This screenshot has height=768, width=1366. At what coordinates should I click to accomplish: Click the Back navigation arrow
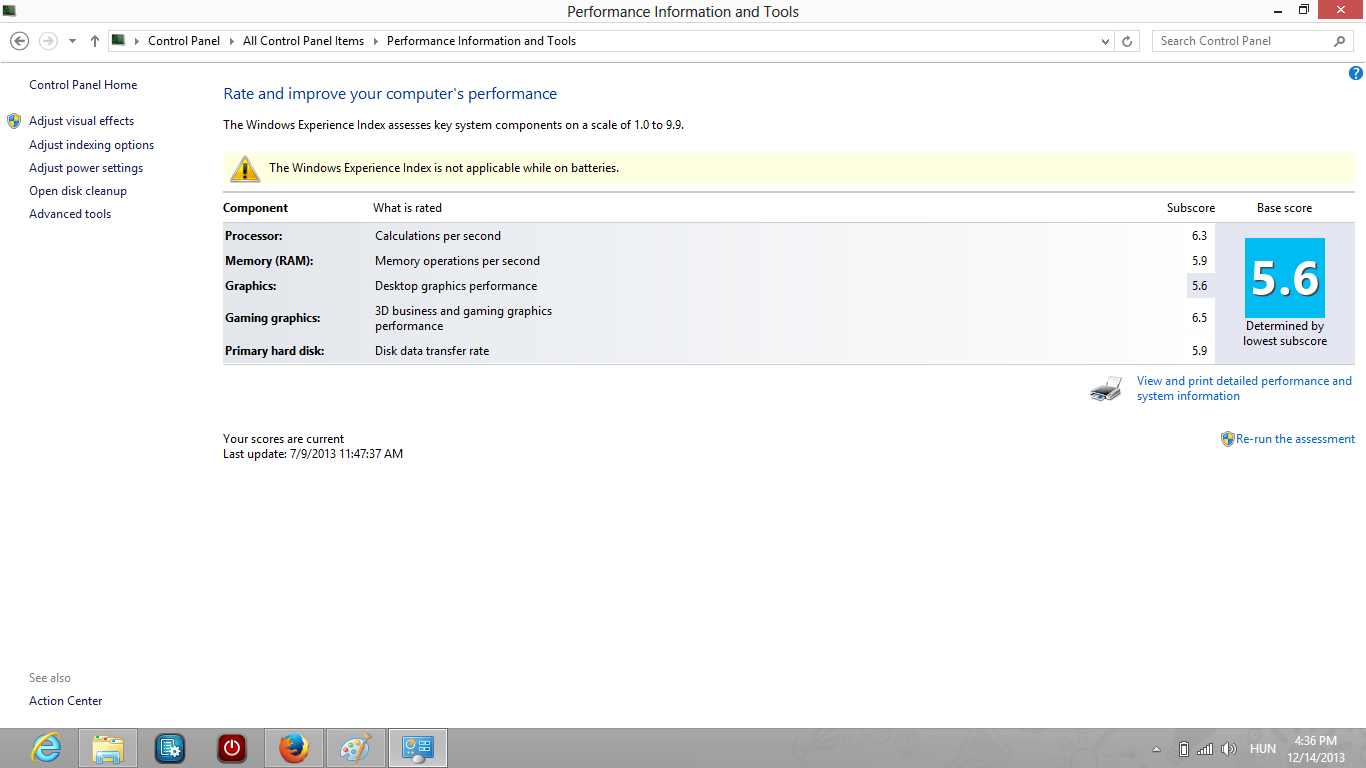(x=19, y=41)
